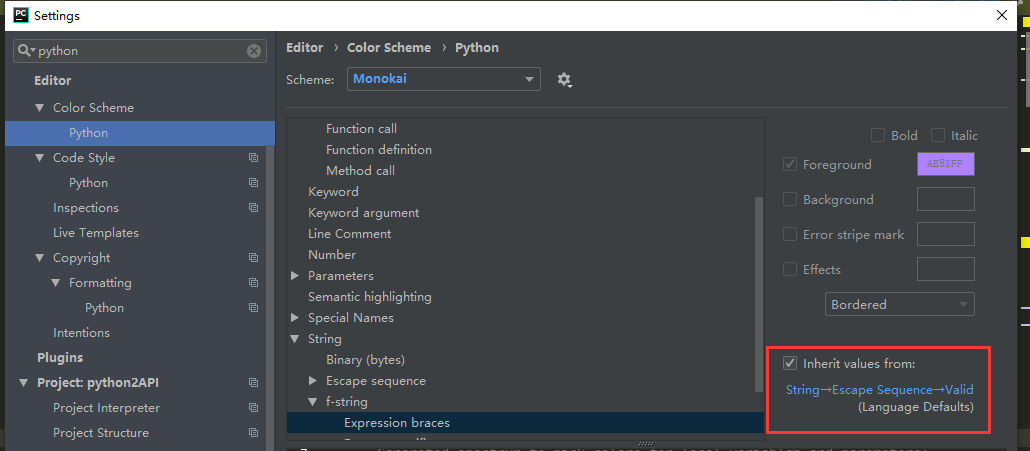Click the Error stripe mark color swatch
The width and height of the screenshot is (1030, 451).
point(945,234)
